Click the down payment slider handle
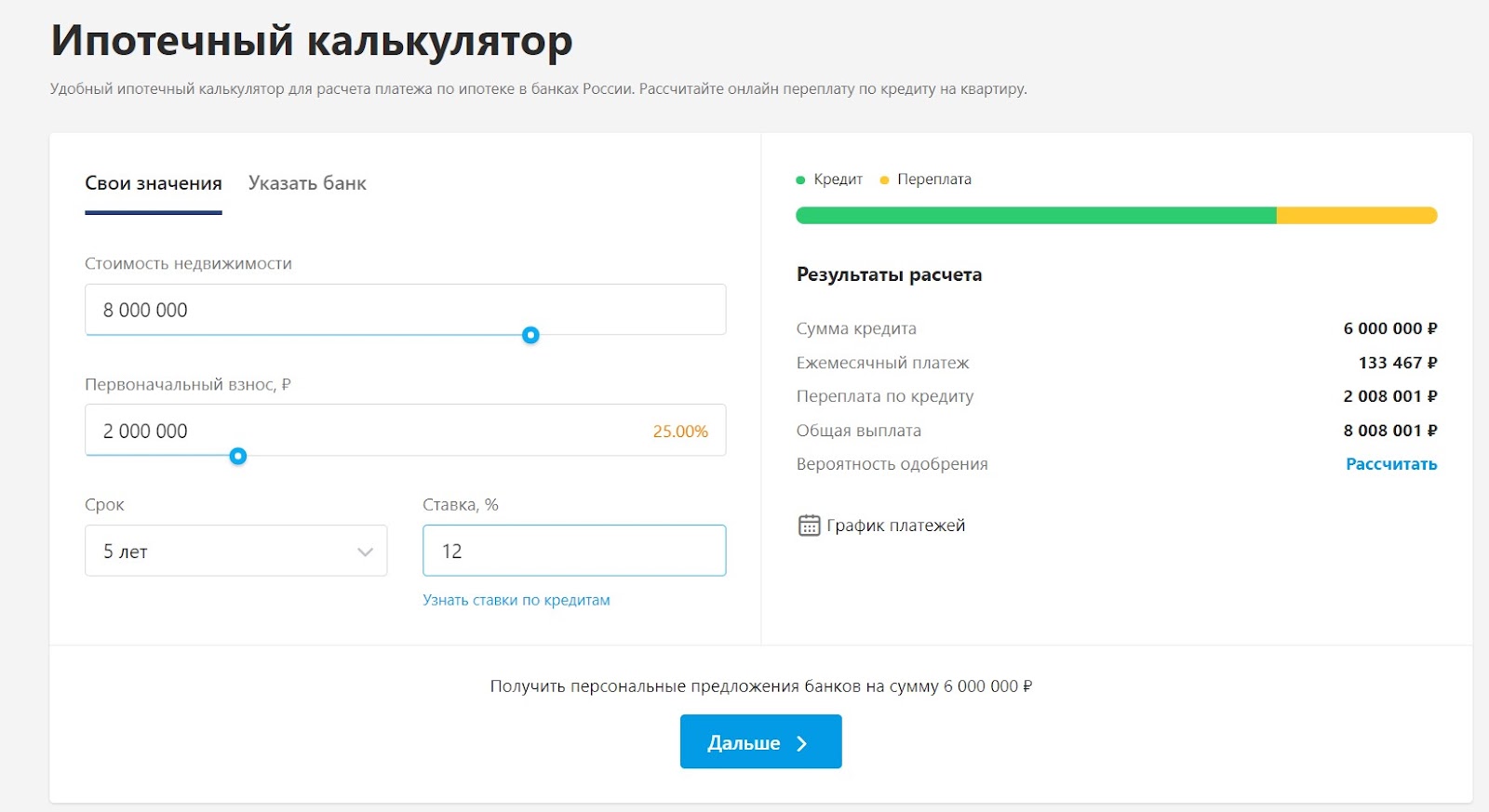 238,456
